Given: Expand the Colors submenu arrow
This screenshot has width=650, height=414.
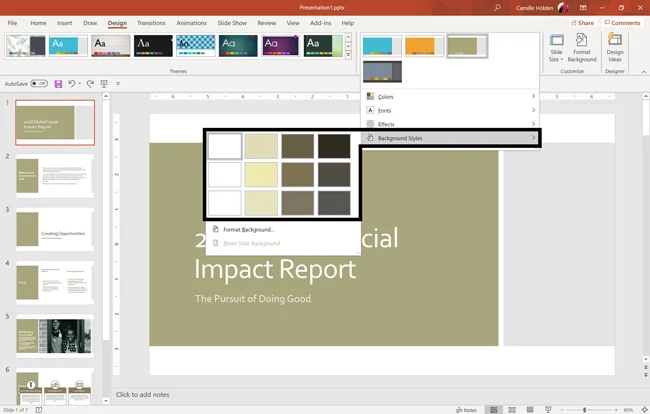Looking at the screenshot, I should click(533, 96).
